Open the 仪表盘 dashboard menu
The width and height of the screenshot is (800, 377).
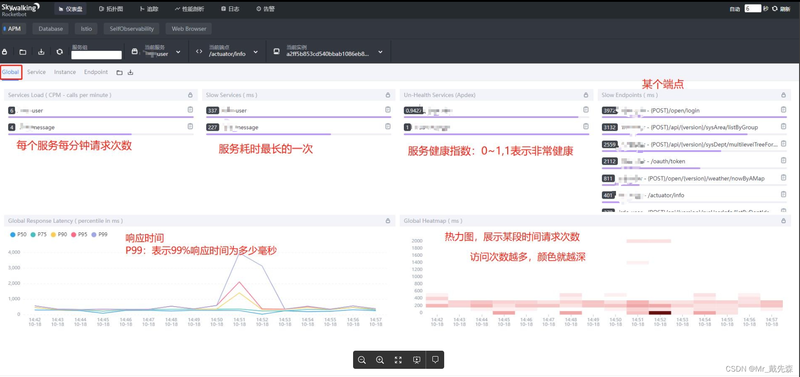click(69, 9)
